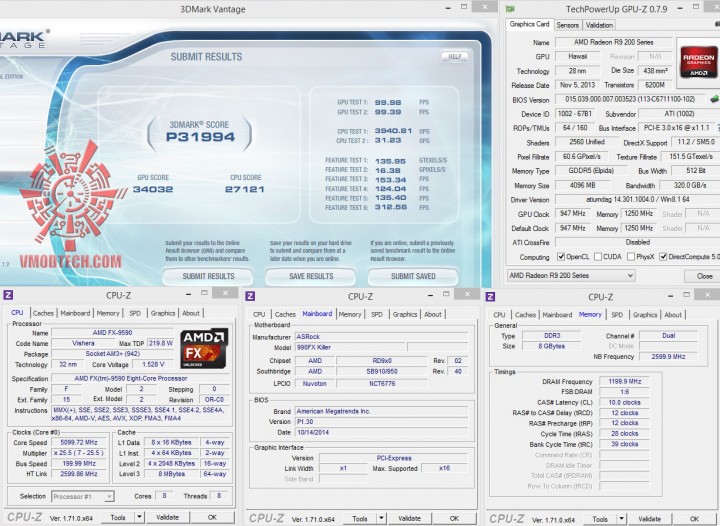The image size is (720, 526).
Task: Toggle the OpenCL checkbox in GPU-Z
Action: (561, 257)
